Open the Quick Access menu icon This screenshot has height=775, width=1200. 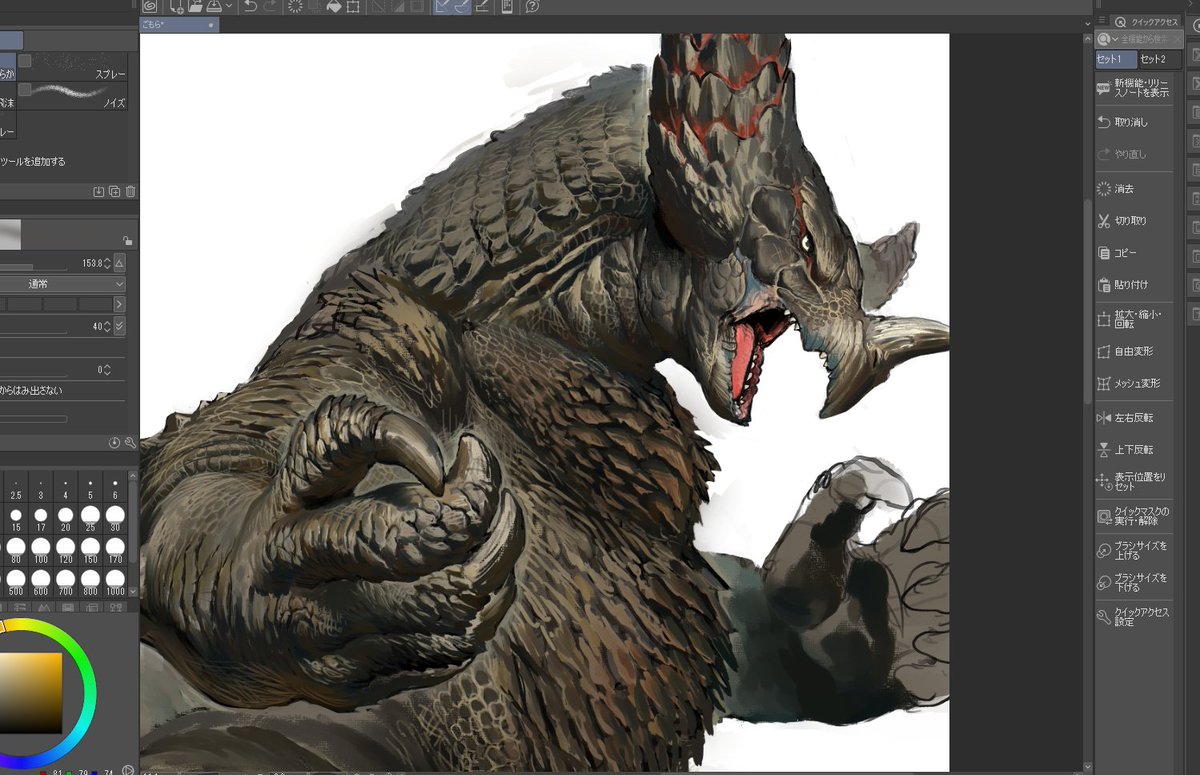1101,21
